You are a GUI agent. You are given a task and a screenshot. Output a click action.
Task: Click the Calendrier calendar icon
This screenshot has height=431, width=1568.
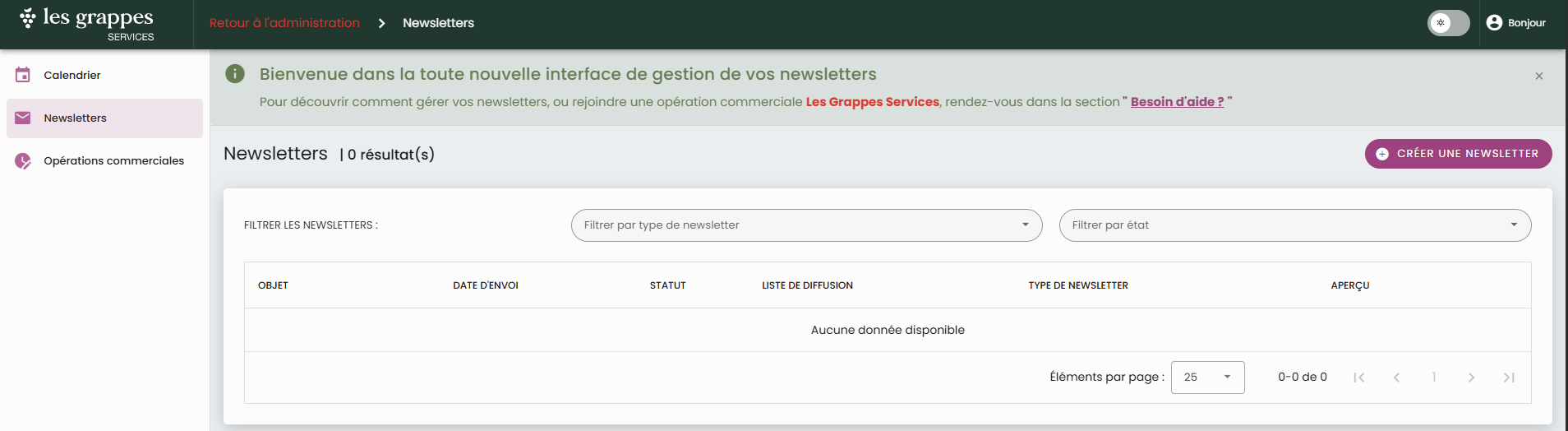tap(23, 75)
